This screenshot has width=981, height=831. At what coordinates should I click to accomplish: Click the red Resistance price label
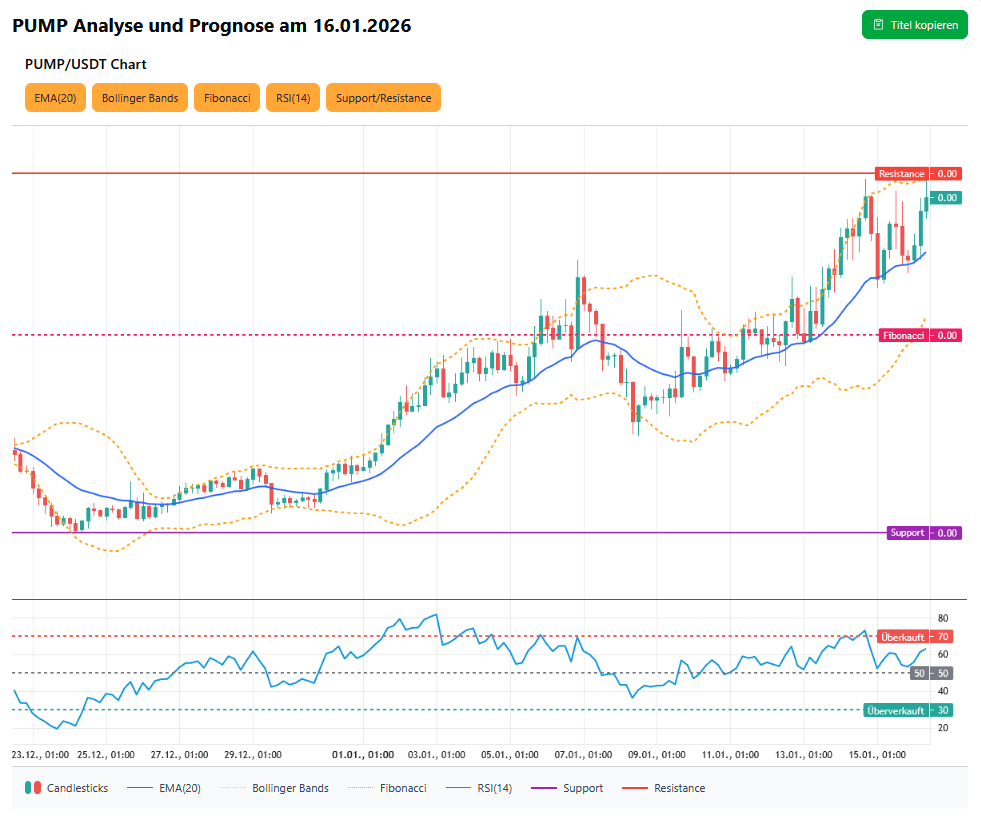[x=902, y=174]
